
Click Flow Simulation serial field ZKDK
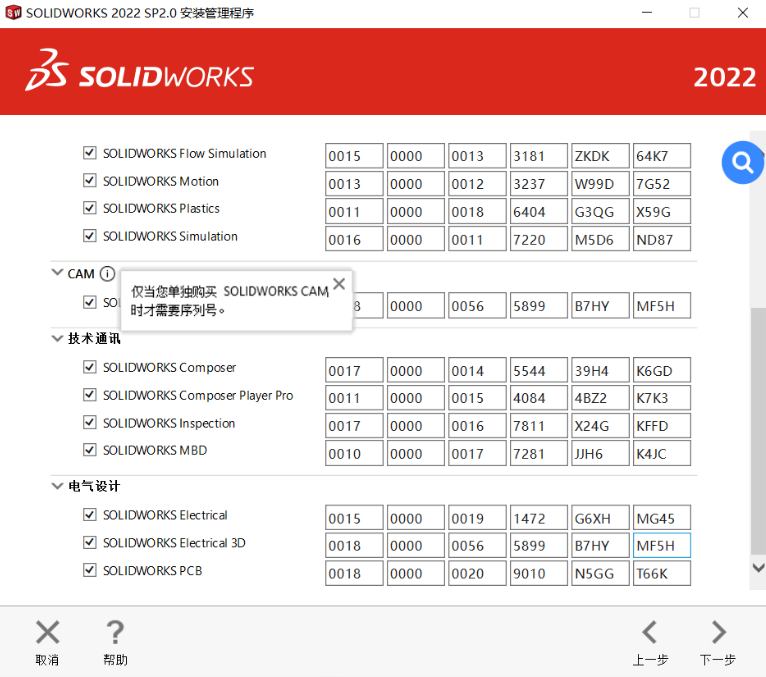[600, 156]
